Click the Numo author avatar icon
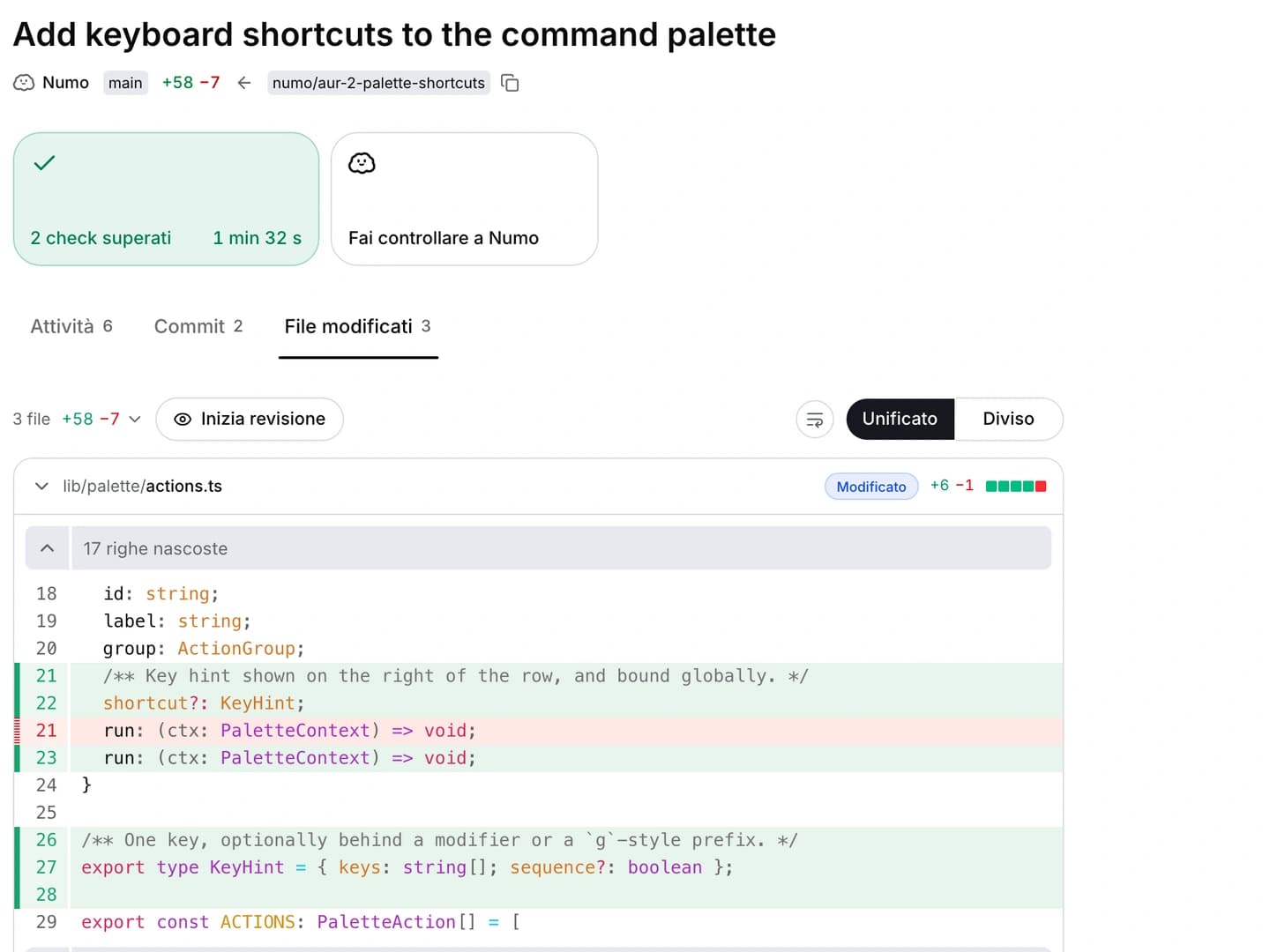 click(x=24, y=83)
